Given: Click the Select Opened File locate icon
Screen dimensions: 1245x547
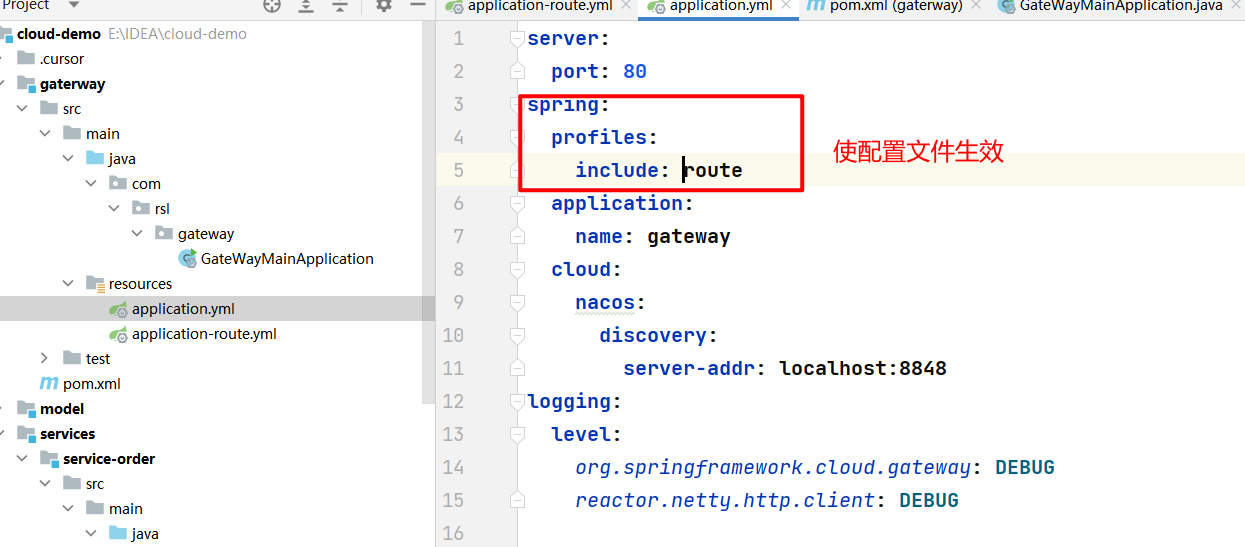Looking at the screenshot, I should coord(272,5).
